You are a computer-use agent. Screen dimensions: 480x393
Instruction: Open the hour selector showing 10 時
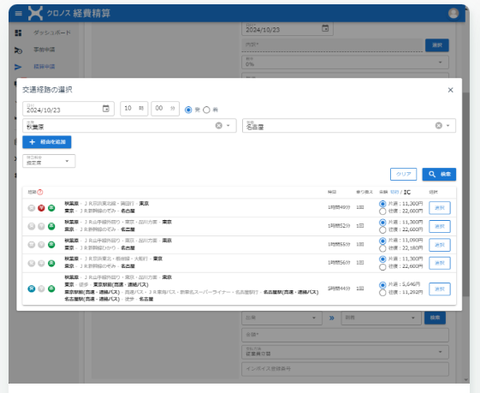pos(134,108)
